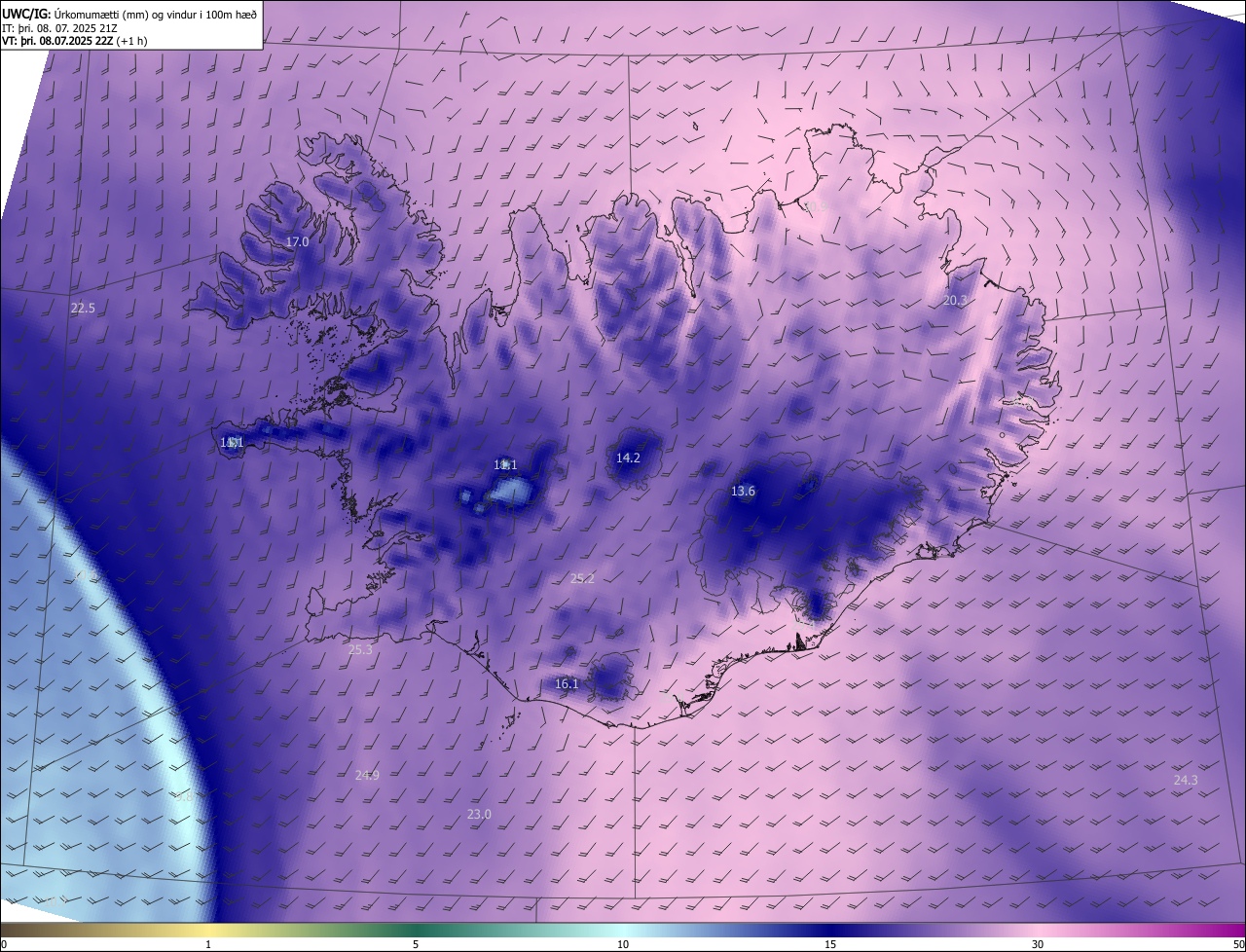Click the 24.3 value in the southeast corner
This screenshot has width=1246, height=952.
pyautogui.click(x=1186, y=781)
